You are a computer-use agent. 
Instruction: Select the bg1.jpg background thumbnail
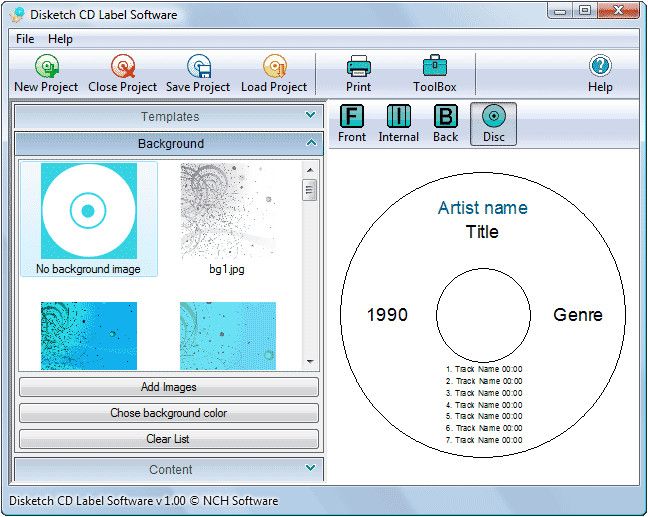tap(228, 211)
